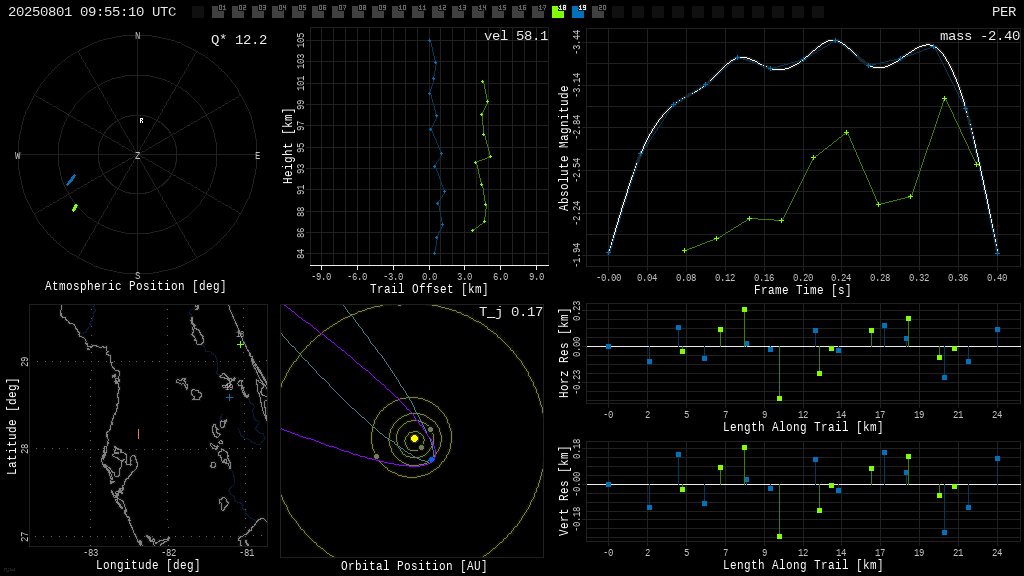Click the mass -2.40 readout
Image resolution: width=1024 pixels, height=576 pixels.
point(980,36)
